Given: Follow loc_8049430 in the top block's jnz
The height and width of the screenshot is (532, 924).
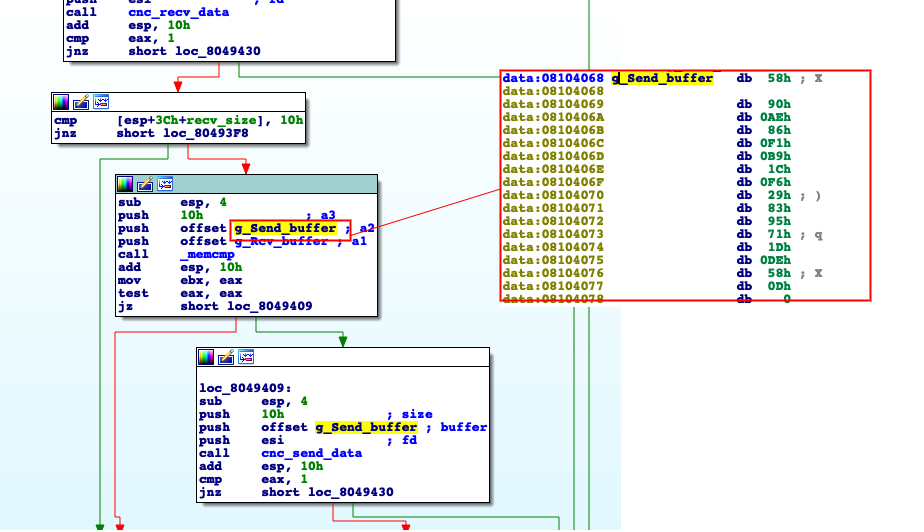Looking at the screenshot, I should pyautogui.click(x=217, y=51).
